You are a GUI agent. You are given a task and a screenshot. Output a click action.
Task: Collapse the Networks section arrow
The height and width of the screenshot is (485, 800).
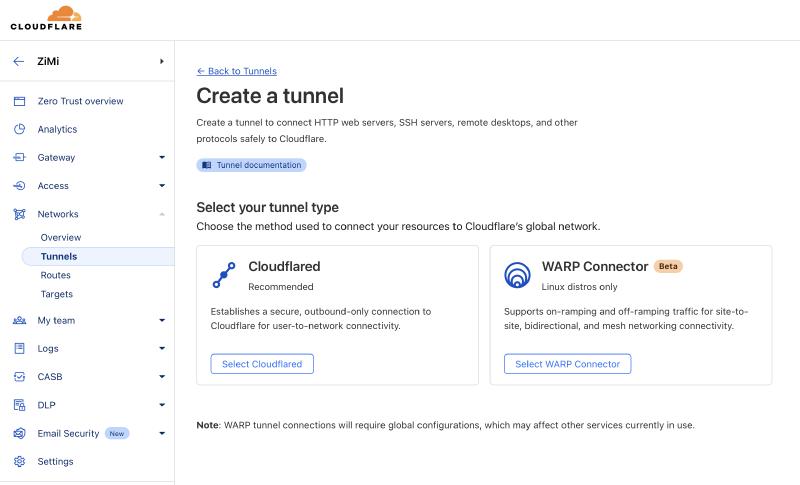(162, 214)
